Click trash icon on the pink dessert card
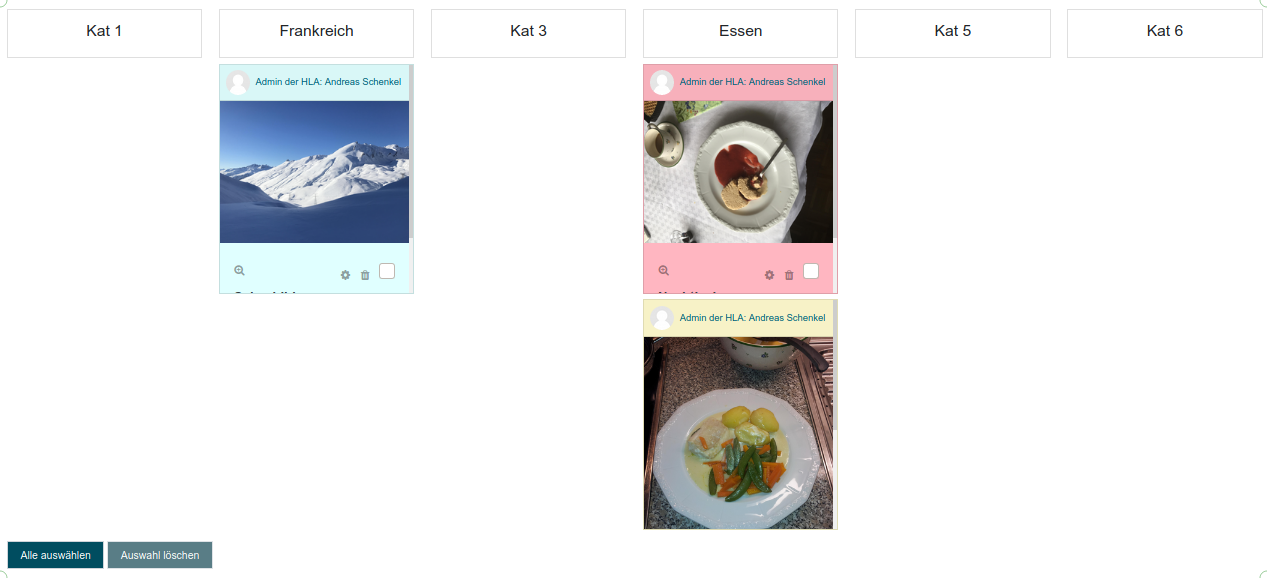The image size is (1267, 578). click(x=789, y=275)
